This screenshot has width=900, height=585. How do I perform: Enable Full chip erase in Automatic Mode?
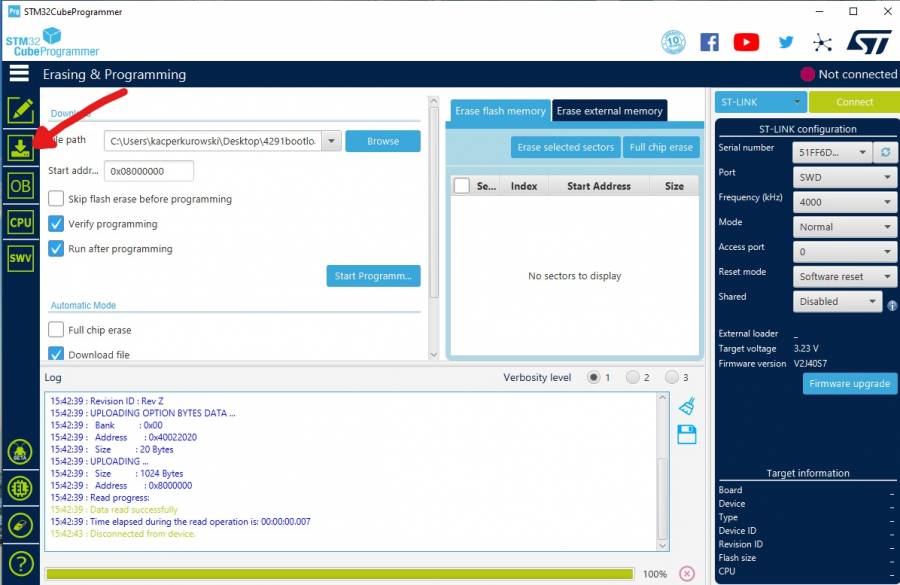click(56, 330)
